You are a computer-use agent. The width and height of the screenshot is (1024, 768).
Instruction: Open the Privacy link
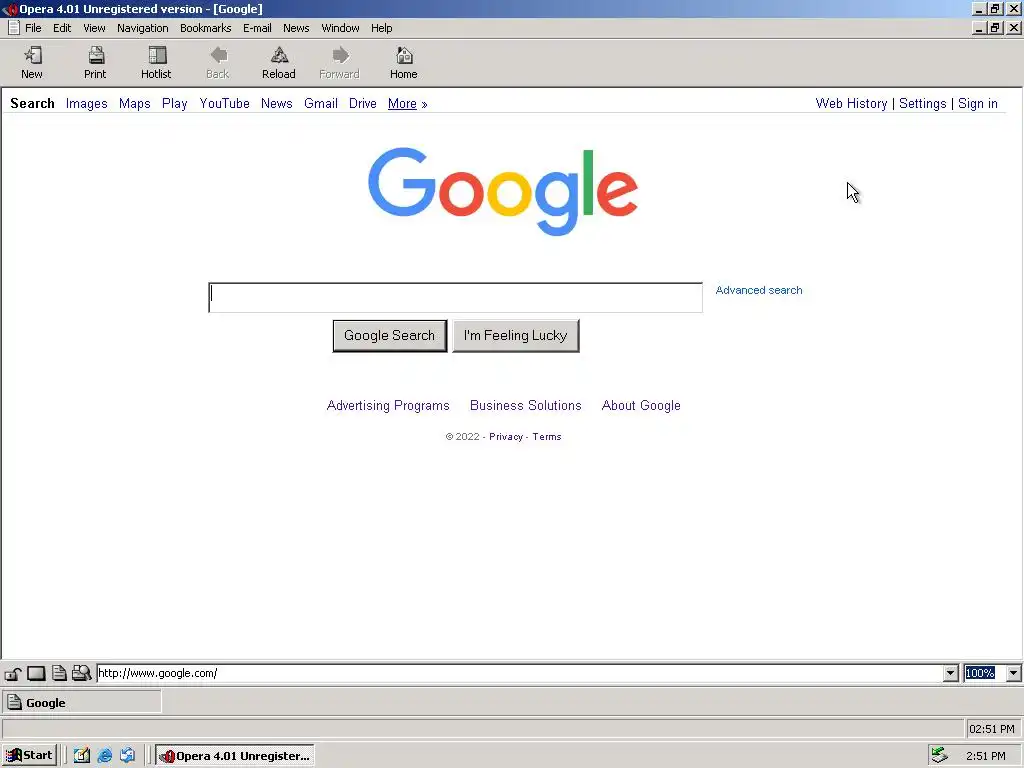tap(506, 437)
